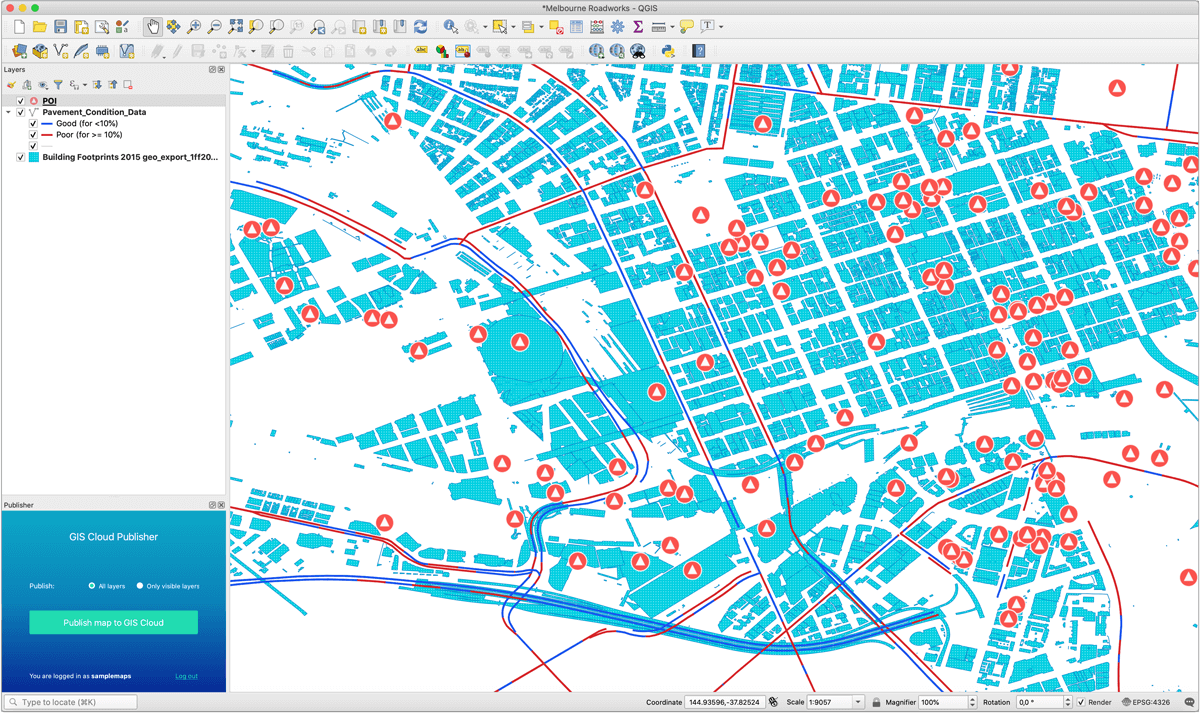
Task: Float the Layers panel with dock button
Action: point(212,70)
